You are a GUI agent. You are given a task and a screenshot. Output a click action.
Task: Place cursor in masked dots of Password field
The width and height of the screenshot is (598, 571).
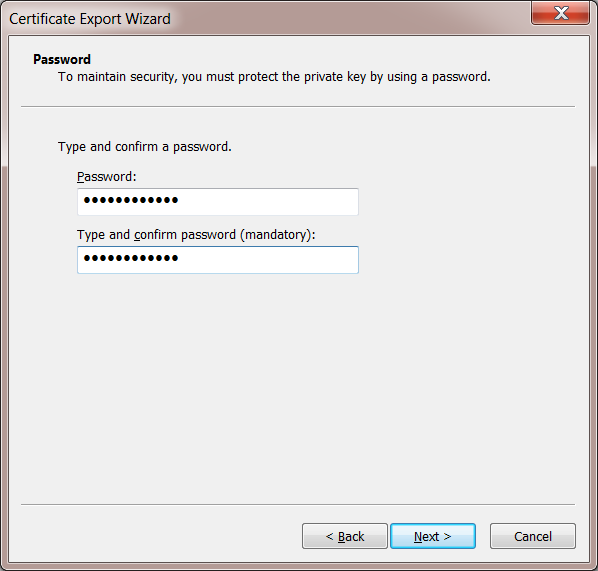tap(131, 200)
